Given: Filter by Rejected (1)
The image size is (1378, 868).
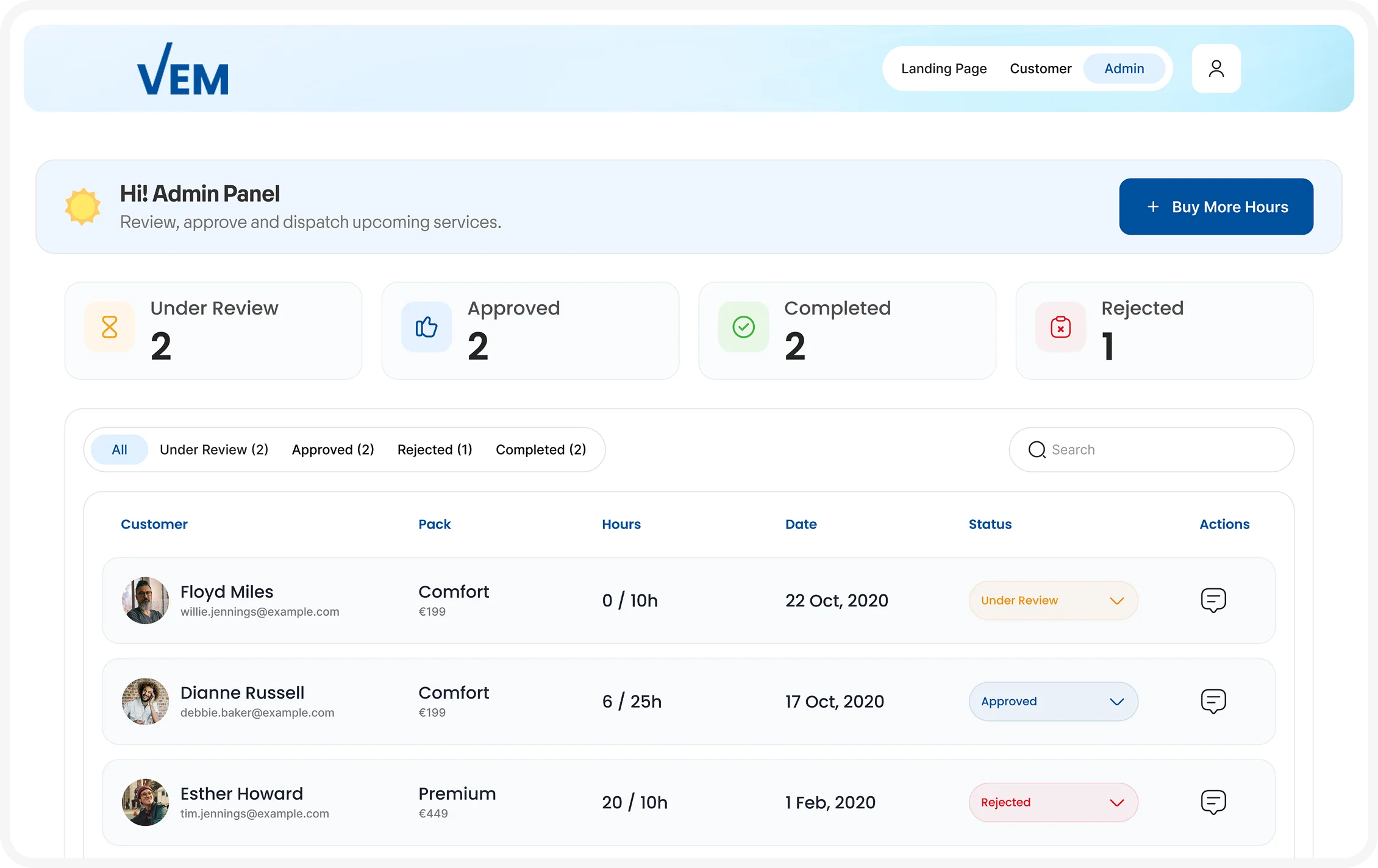Looking at the screenshot, I should [x=435, y=450].
